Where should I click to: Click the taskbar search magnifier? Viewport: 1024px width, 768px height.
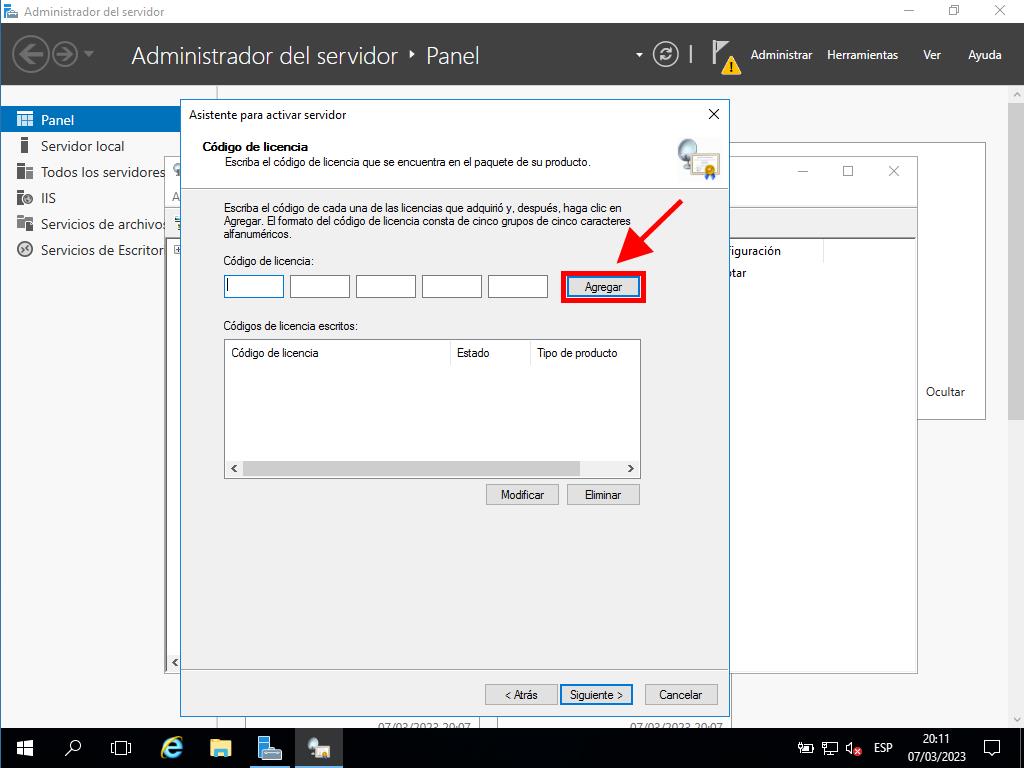(73, 747)
